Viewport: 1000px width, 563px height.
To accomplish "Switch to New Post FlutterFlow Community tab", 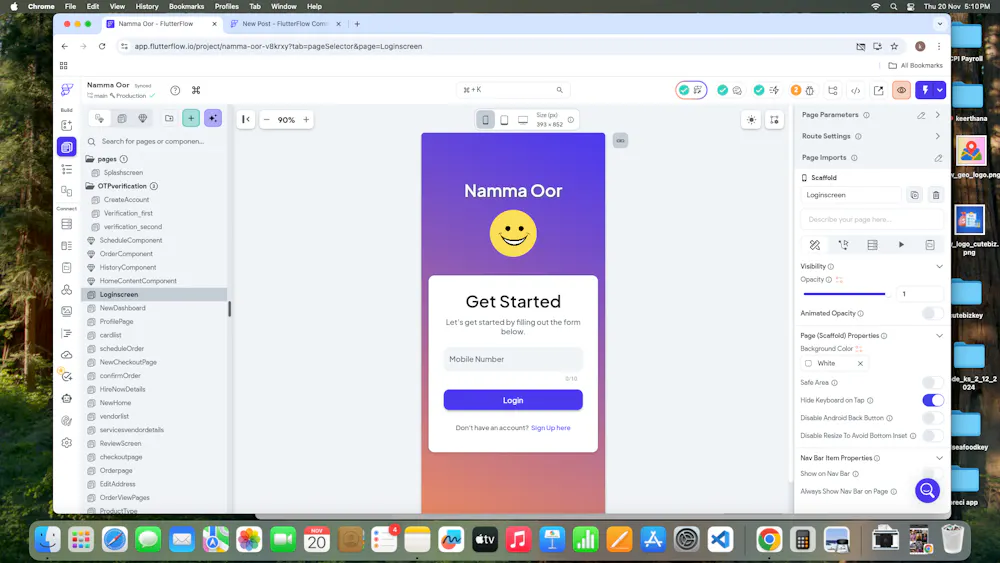I will click(285, 24).
